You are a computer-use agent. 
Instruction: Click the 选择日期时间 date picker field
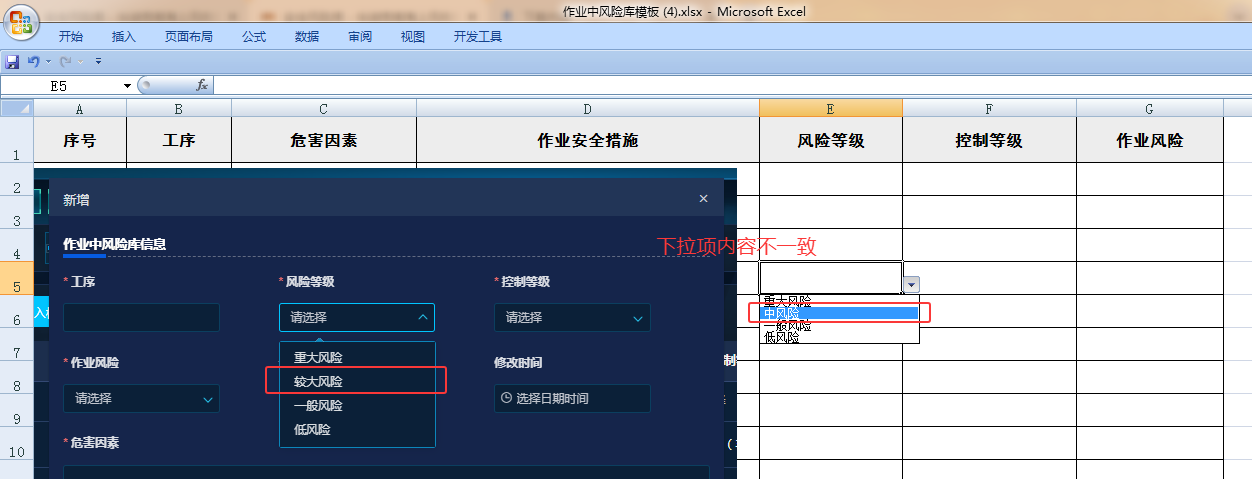[572, 399]
